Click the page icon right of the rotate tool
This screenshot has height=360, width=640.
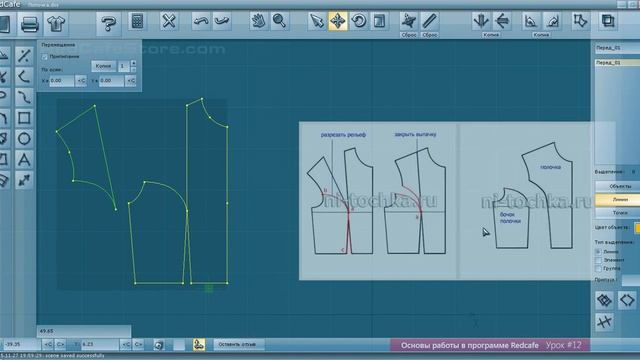click(x=380, y=21)
